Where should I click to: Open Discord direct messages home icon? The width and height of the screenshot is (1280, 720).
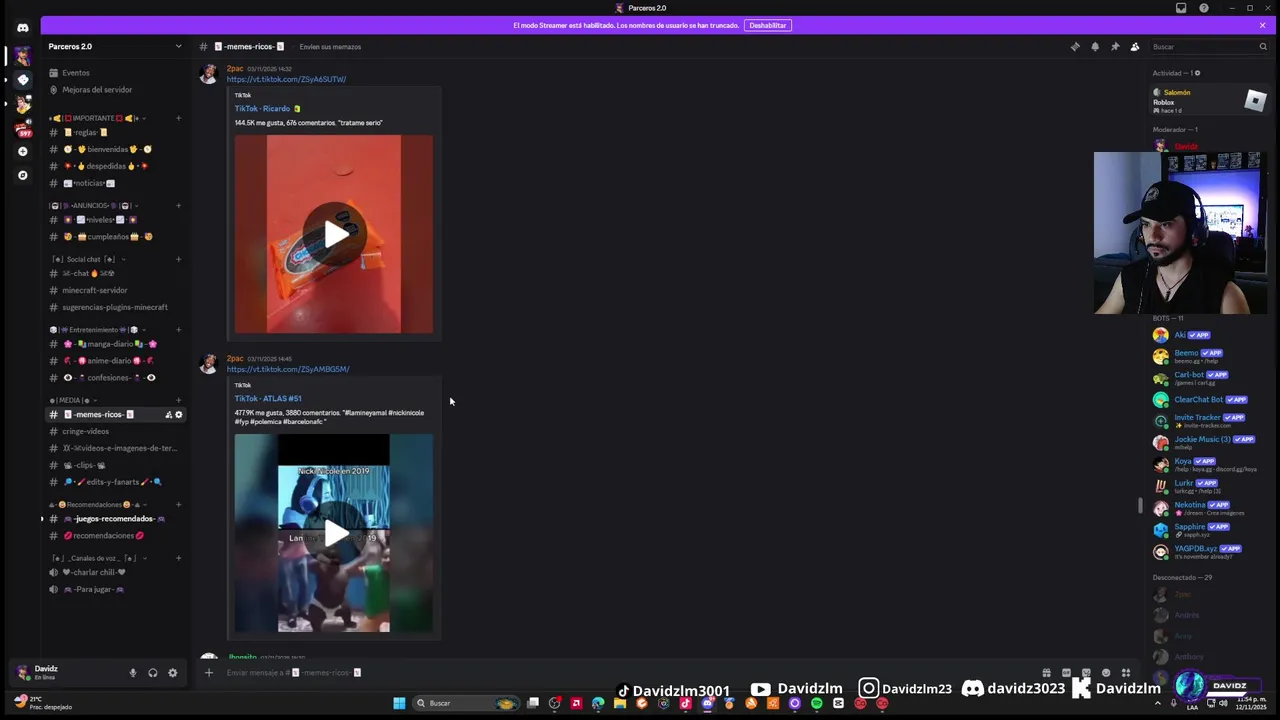(x=22, y=27)
